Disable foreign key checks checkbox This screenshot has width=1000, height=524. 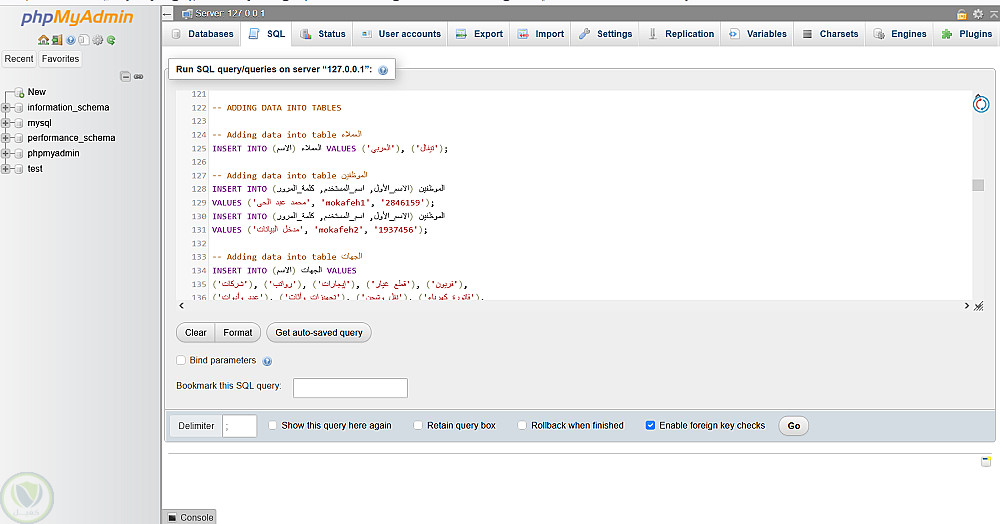point(650,425)
